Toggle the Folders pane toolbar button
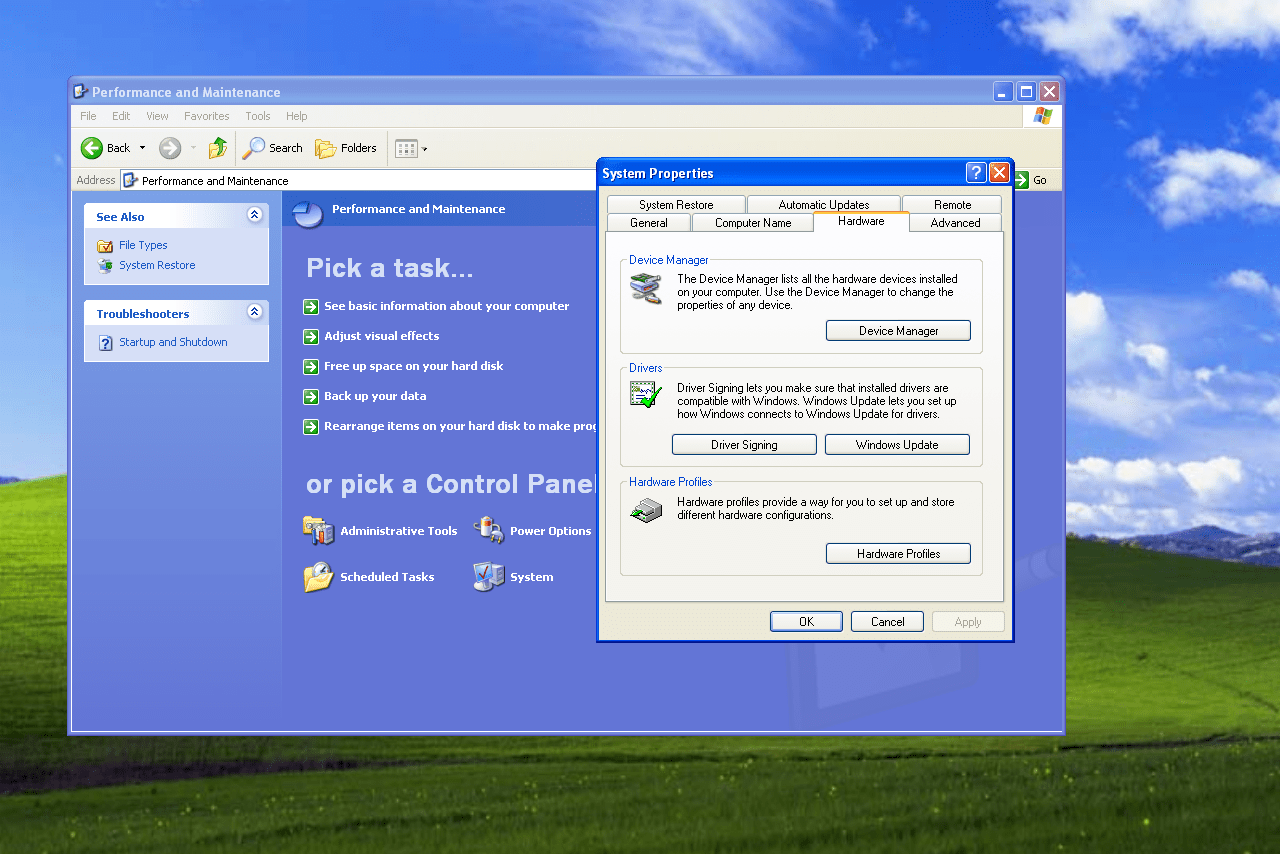 [x=346, y=148]
